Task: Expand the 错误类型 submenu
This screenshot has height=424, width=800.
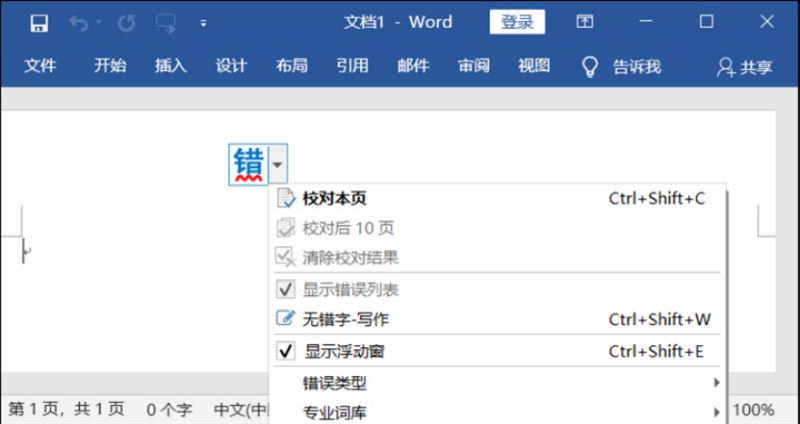Action: 497,383
